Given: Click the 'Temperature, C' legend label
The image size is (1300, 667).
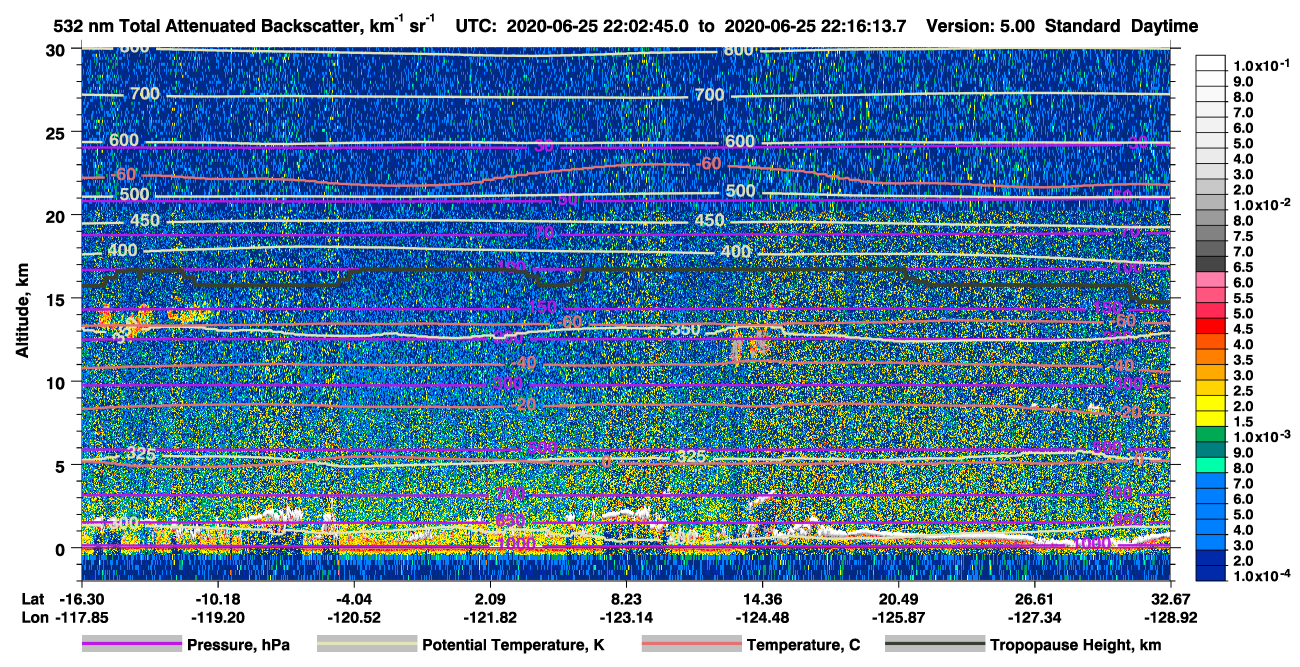Looking at the screenshot, I should [x=803, y=645].
